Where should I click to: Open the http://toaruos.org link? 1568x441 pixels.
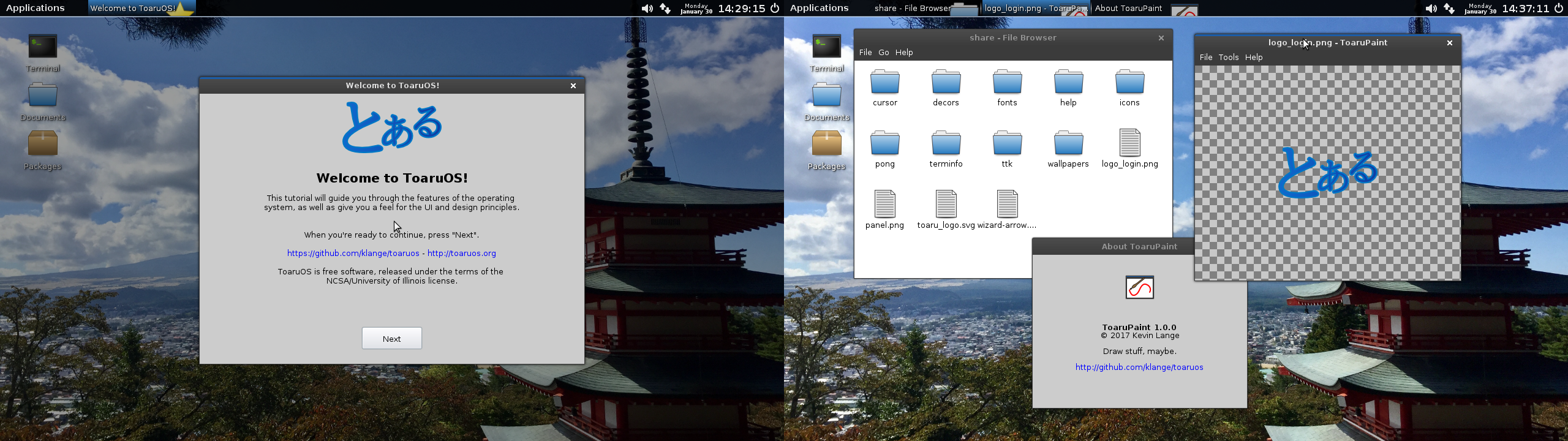point(462,253)
